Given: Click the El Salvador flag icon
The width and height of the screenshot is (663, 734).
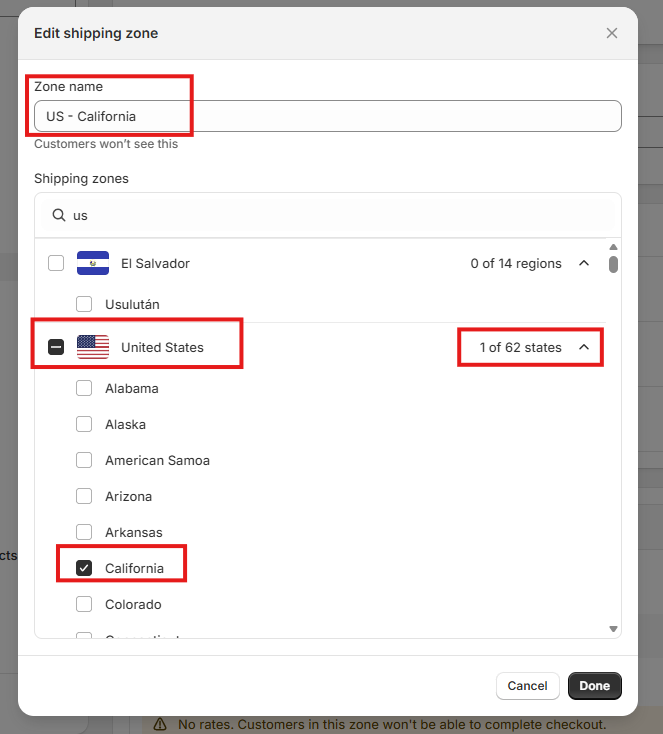Looking at the screenshot, I should click(x=93, y=263).
